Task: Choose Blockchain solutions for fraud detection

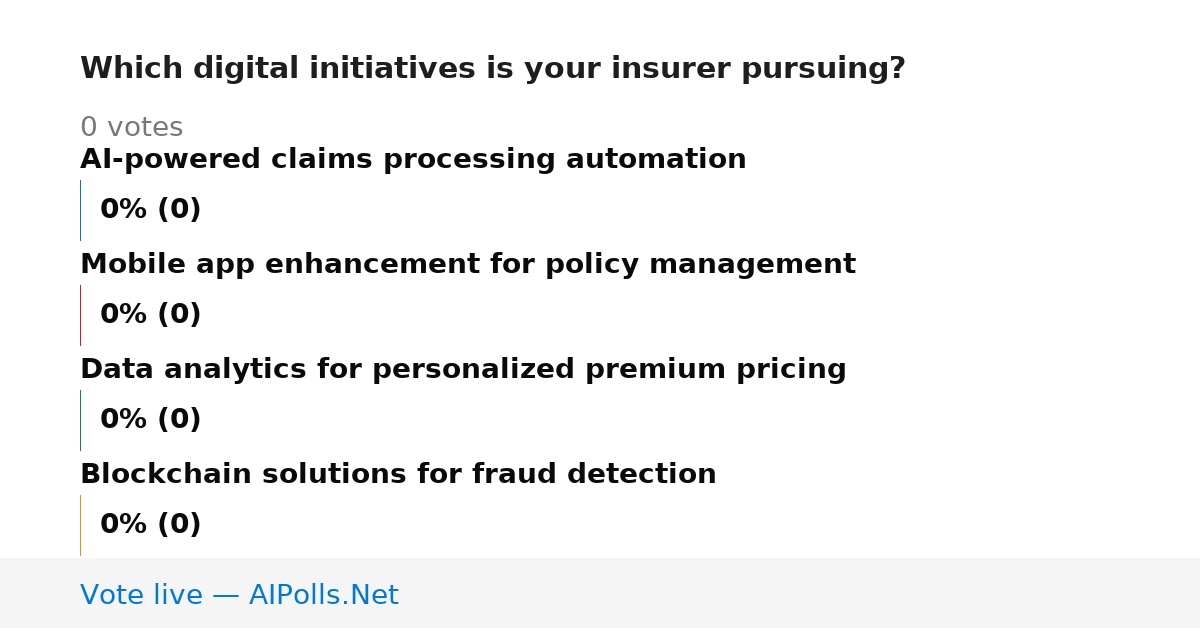Action: (398, 475)
